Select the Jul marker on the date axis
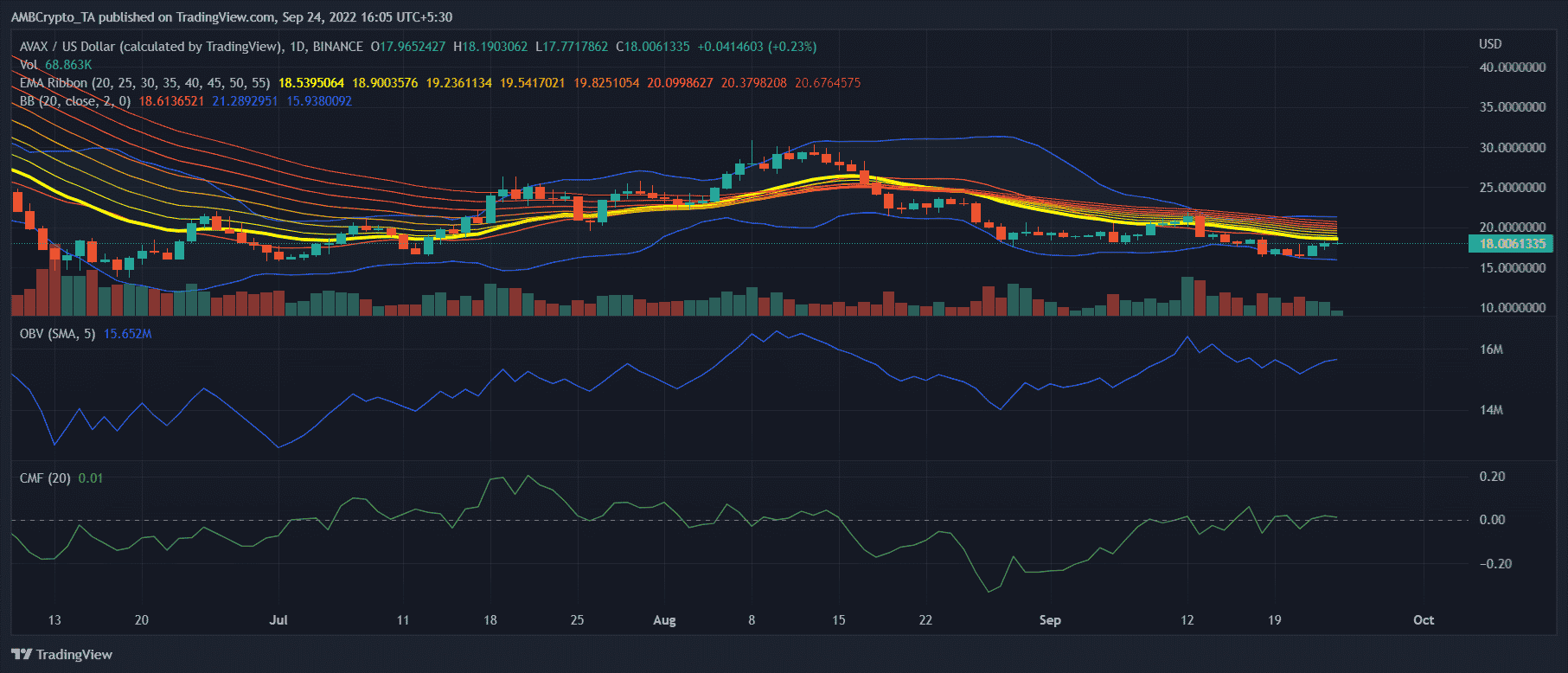 click(278, 620)
